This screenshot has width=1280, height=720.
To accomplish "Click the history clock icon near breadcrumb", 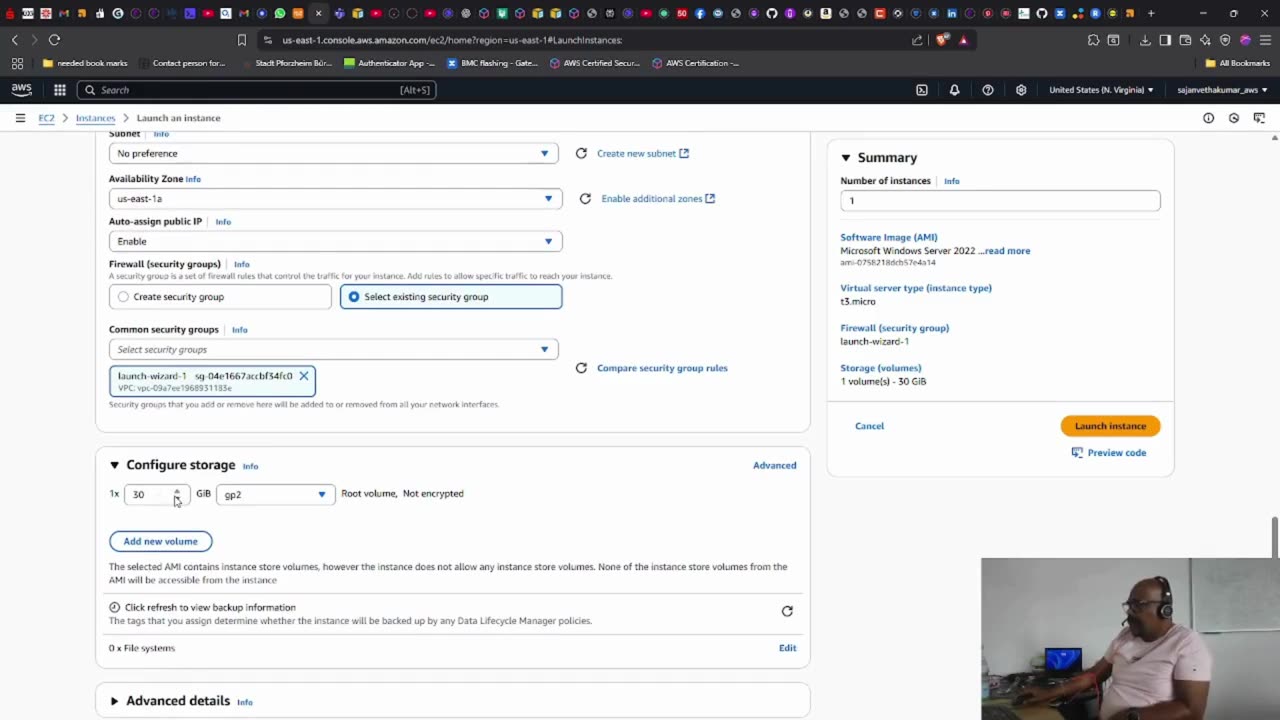I will tap(1234, 118).
